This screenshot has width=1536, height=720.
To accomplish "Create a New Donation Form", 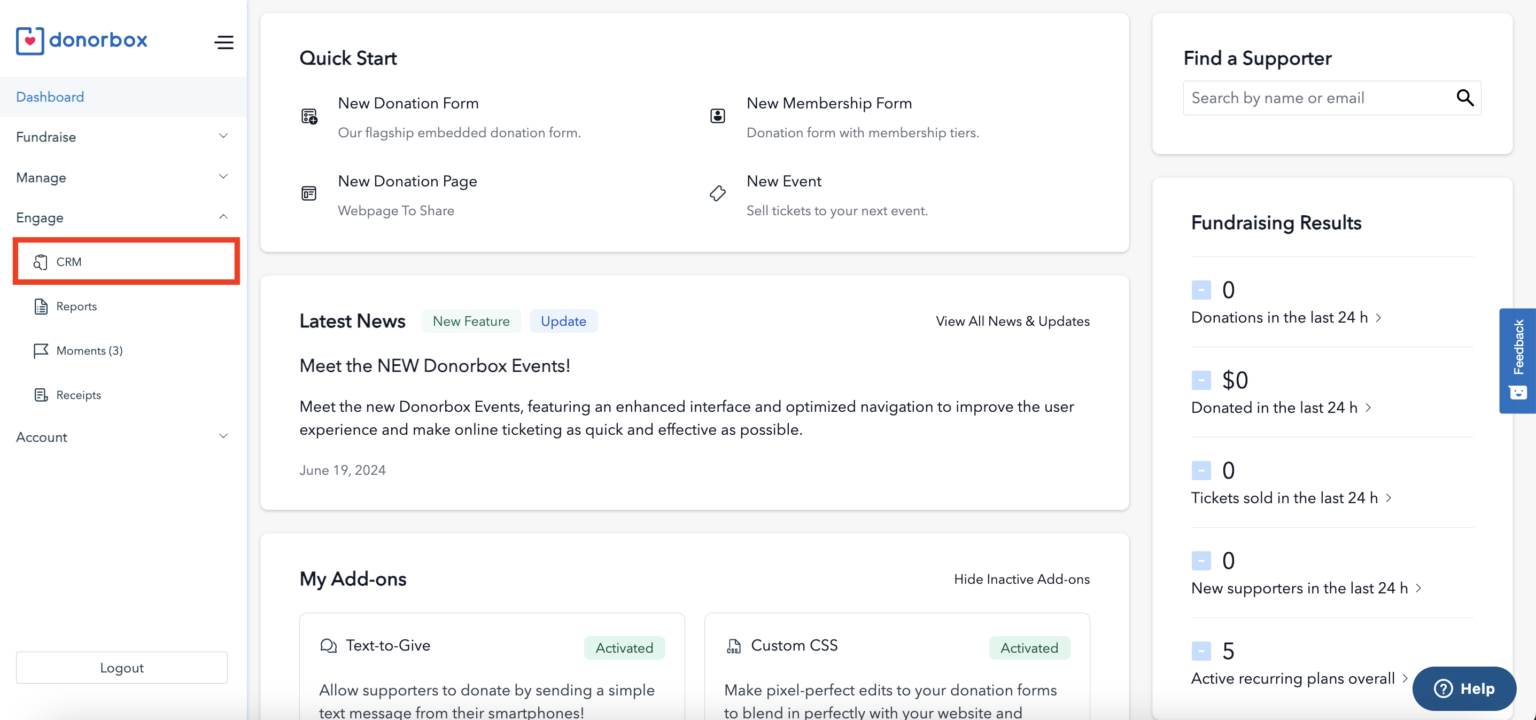I will (408, 103).
